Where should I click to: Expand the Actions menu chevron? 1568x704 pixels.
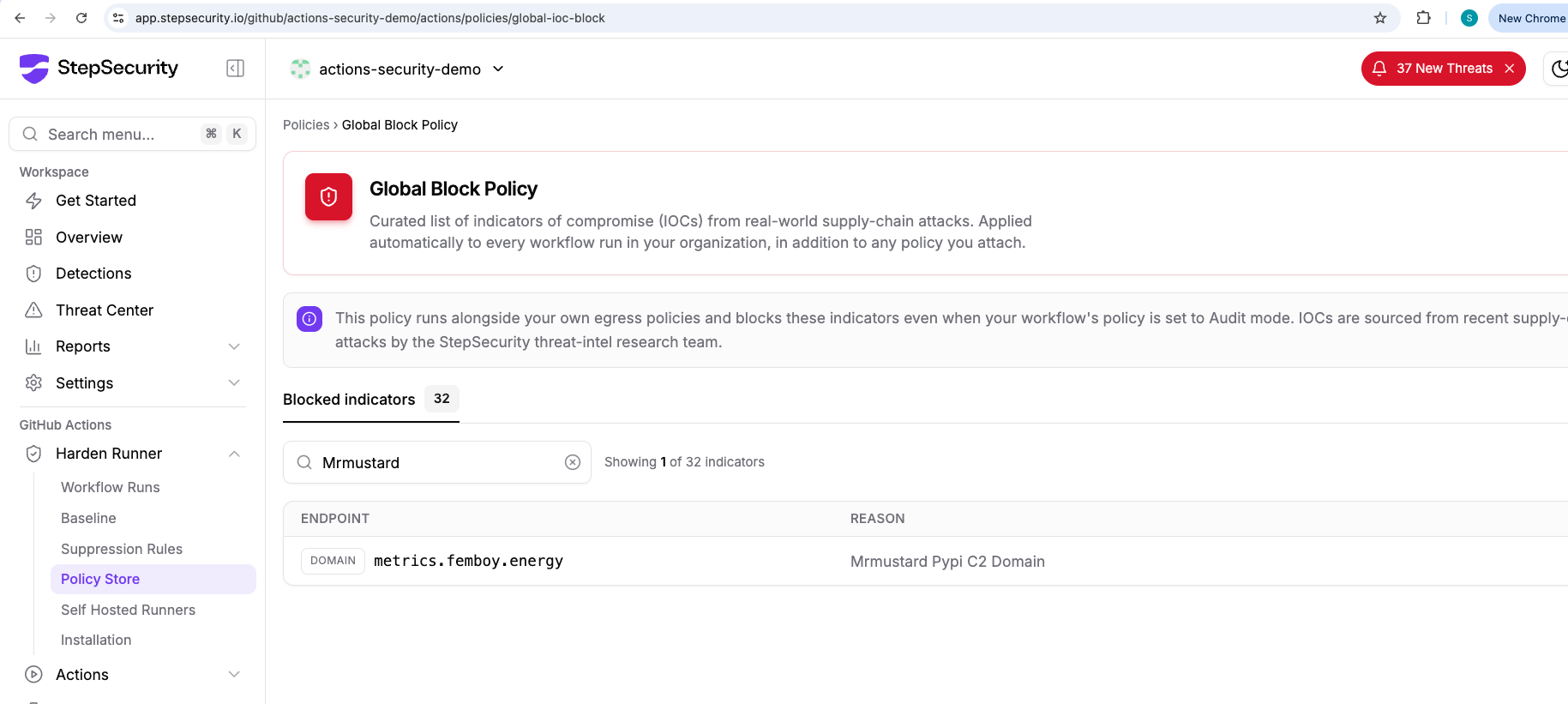[x=234, y=675]
